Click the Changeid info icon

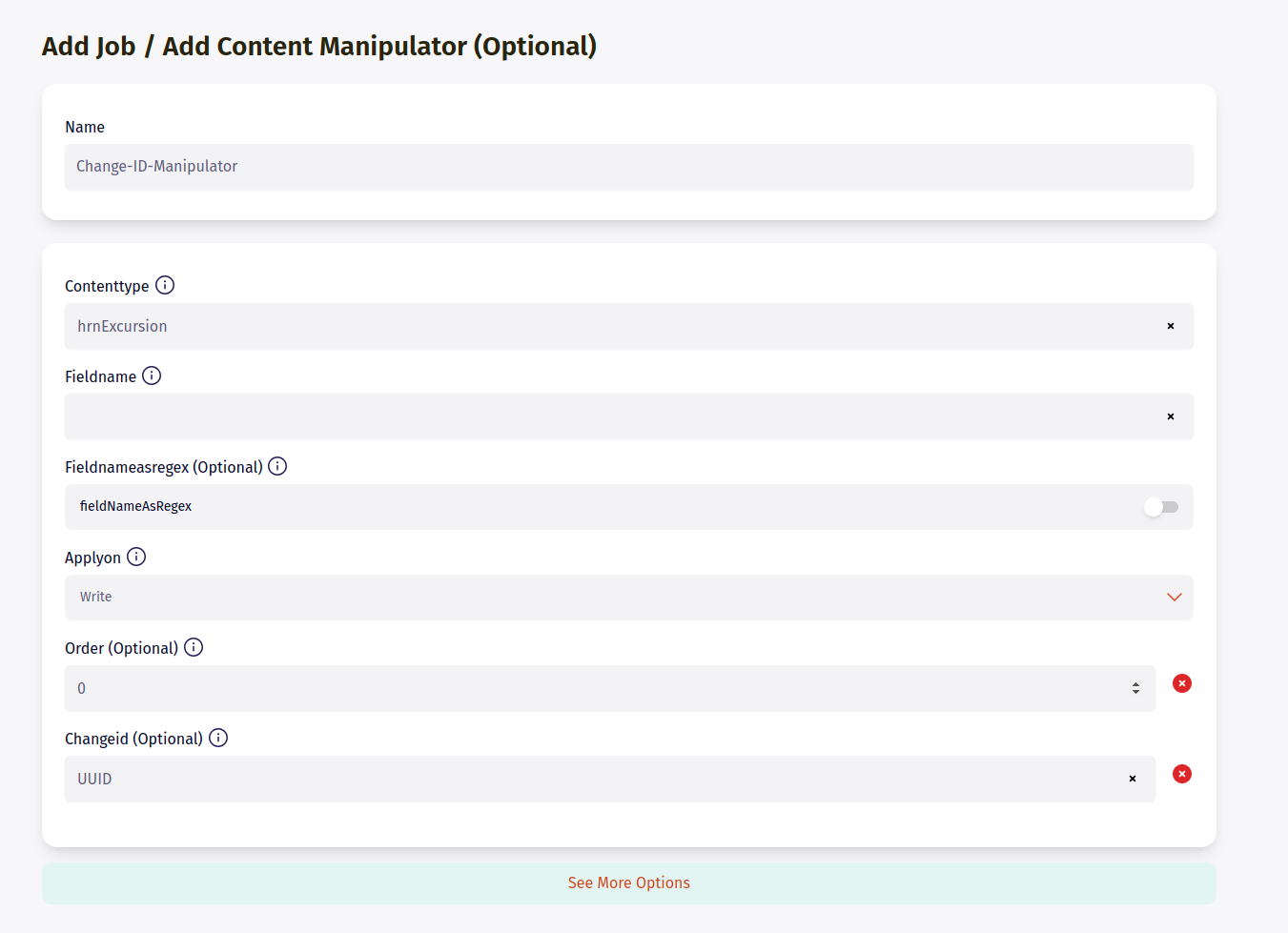[x=218, y=738]
